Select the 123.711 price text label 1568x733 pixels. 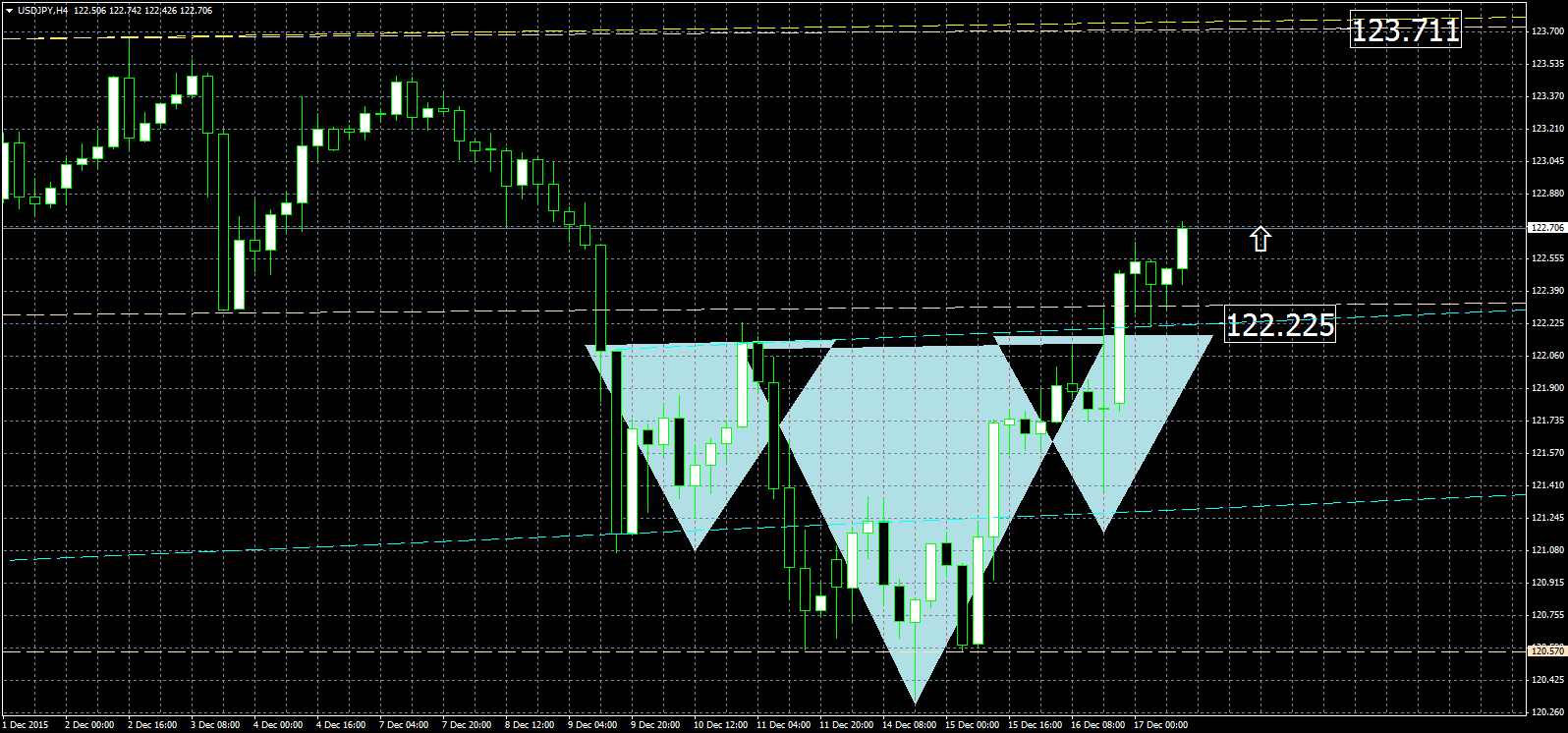click(x=1405, y=30)
